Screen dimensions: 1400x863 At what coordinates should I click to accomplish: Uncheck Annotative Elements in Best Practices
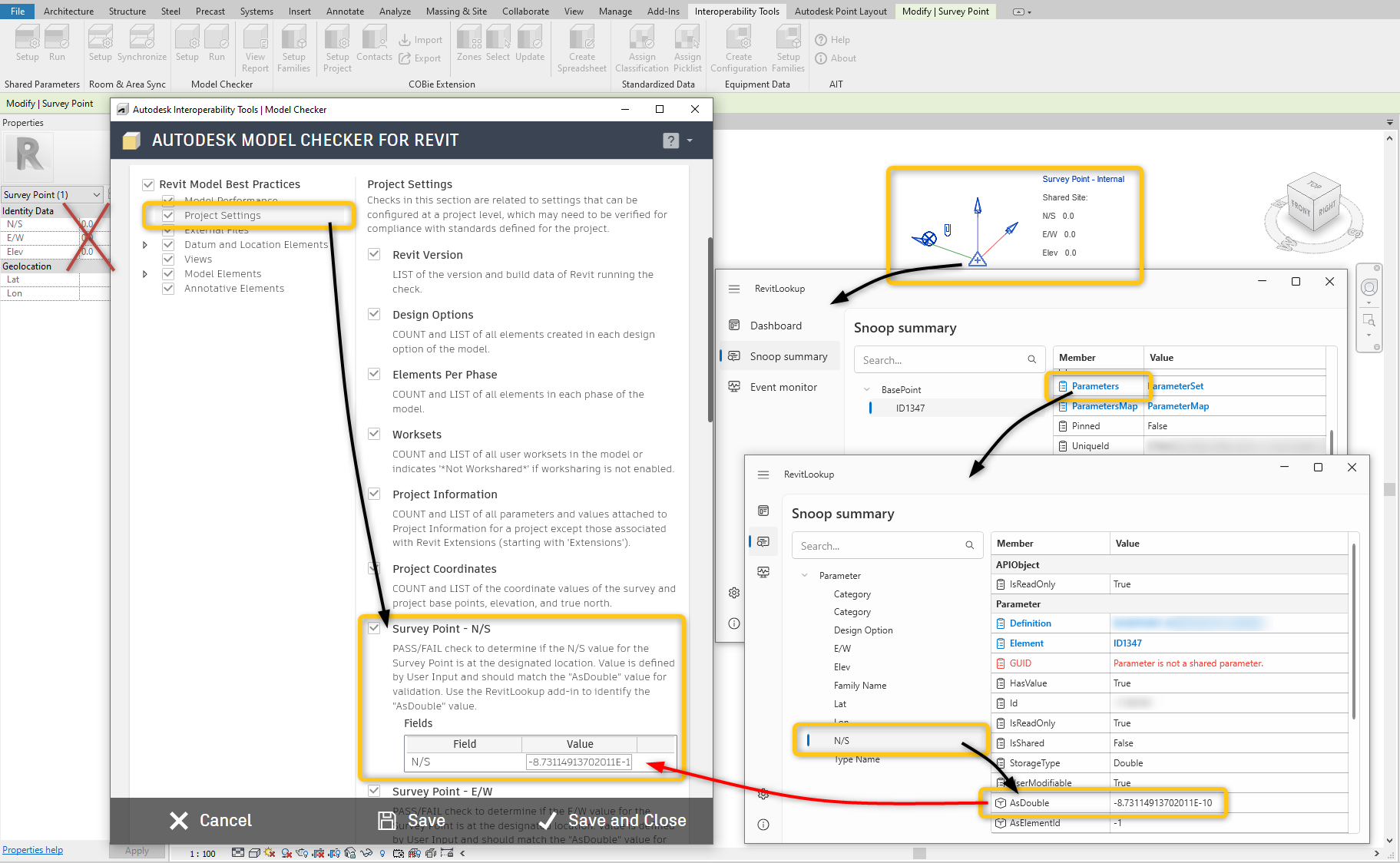(168, 288)
